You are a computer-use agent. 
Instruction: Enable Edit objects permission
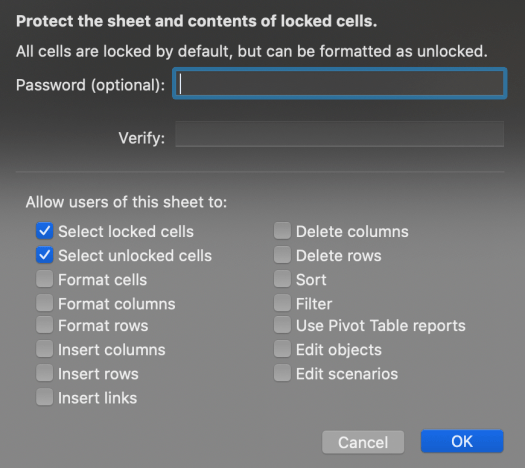pos(282,349)
